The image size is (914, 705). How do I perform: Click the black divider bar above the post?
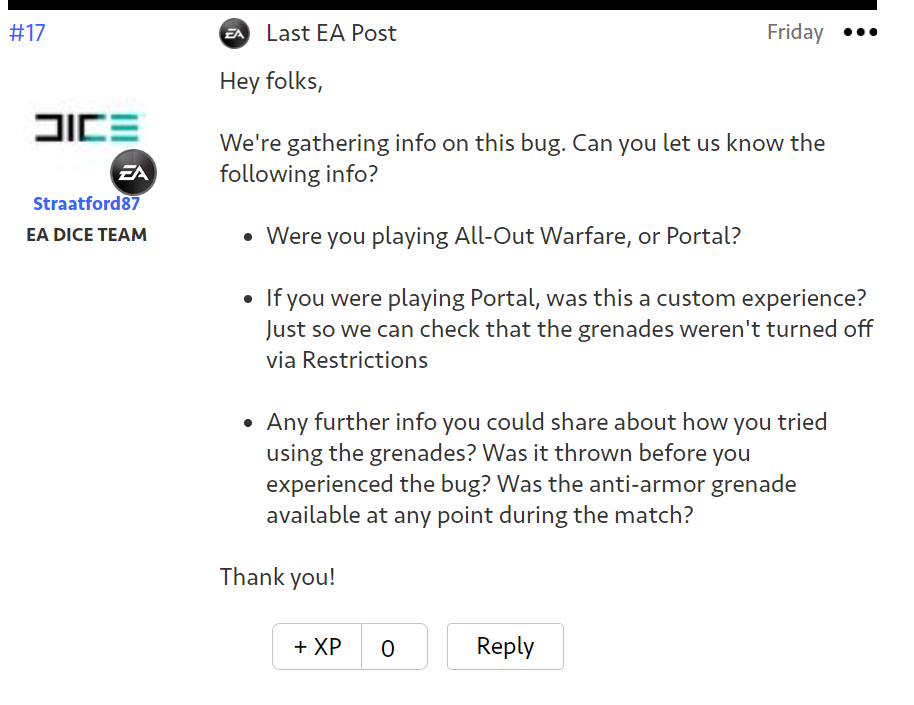click(x=438, y=5)
